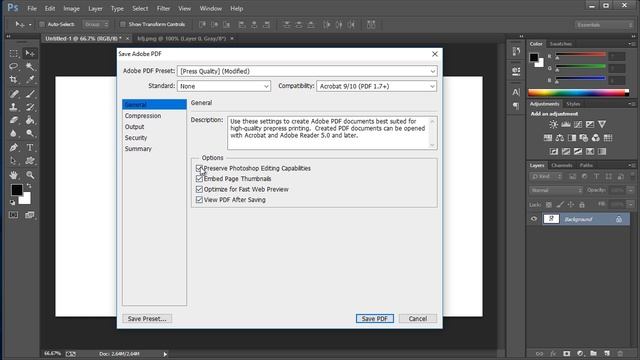Image resolution: width=640 pixels, height=360 pixels.
Task: Close the Save Adobe PDF dialog
Action: pos(435,54)
